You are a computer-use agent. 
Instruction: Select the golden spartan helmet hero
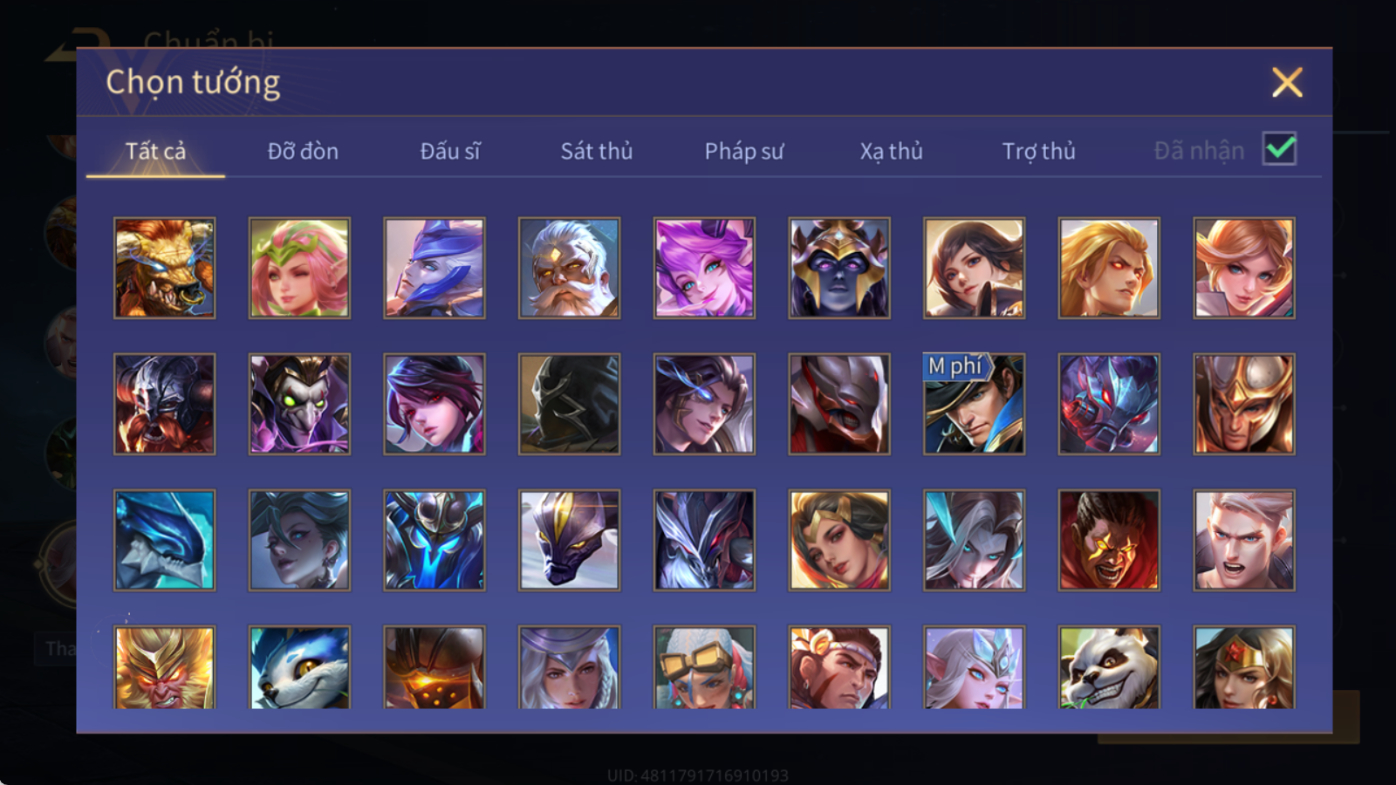[x=1244, y=404]
